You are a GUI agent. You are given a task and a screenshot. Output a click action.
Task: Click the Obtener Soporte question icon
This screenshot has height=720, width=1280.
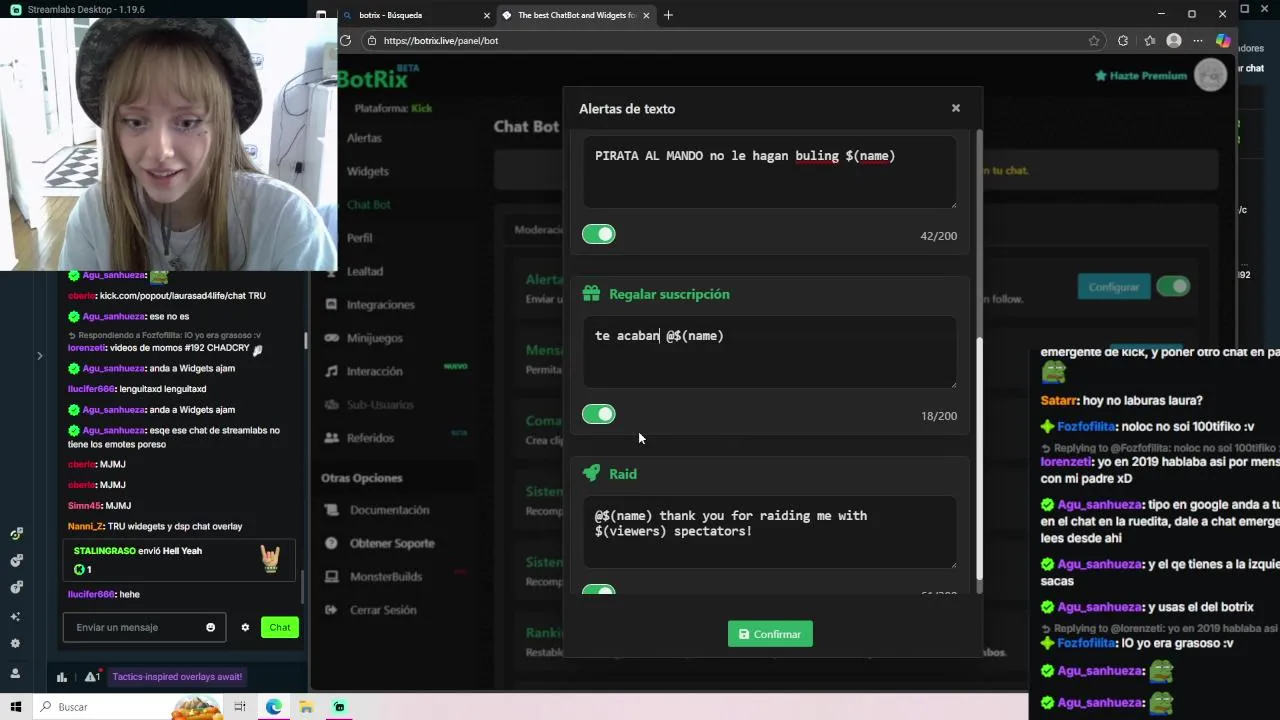coord(331,543)
